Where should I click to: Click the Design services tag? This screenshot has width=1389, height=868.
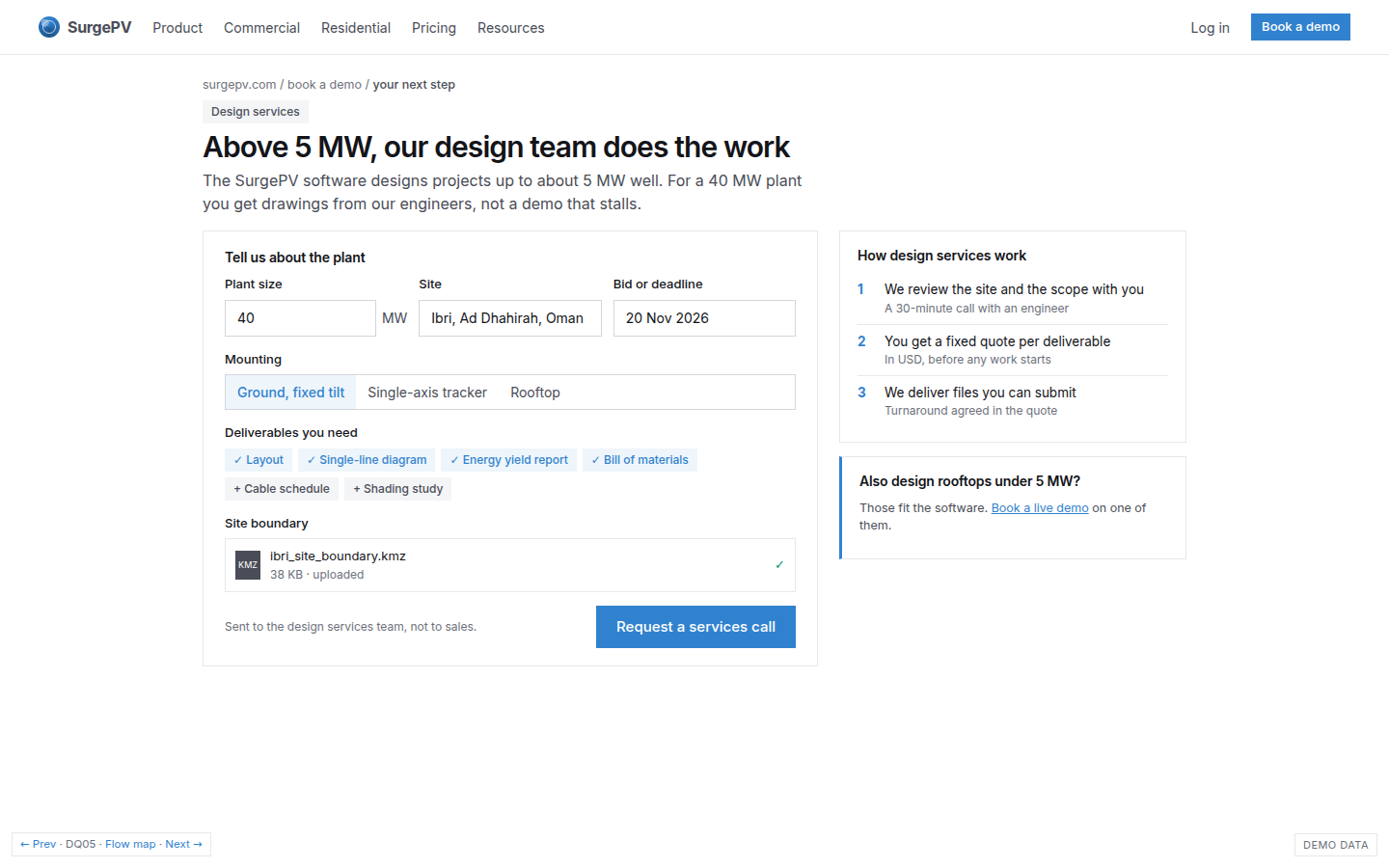pos(256,112)
